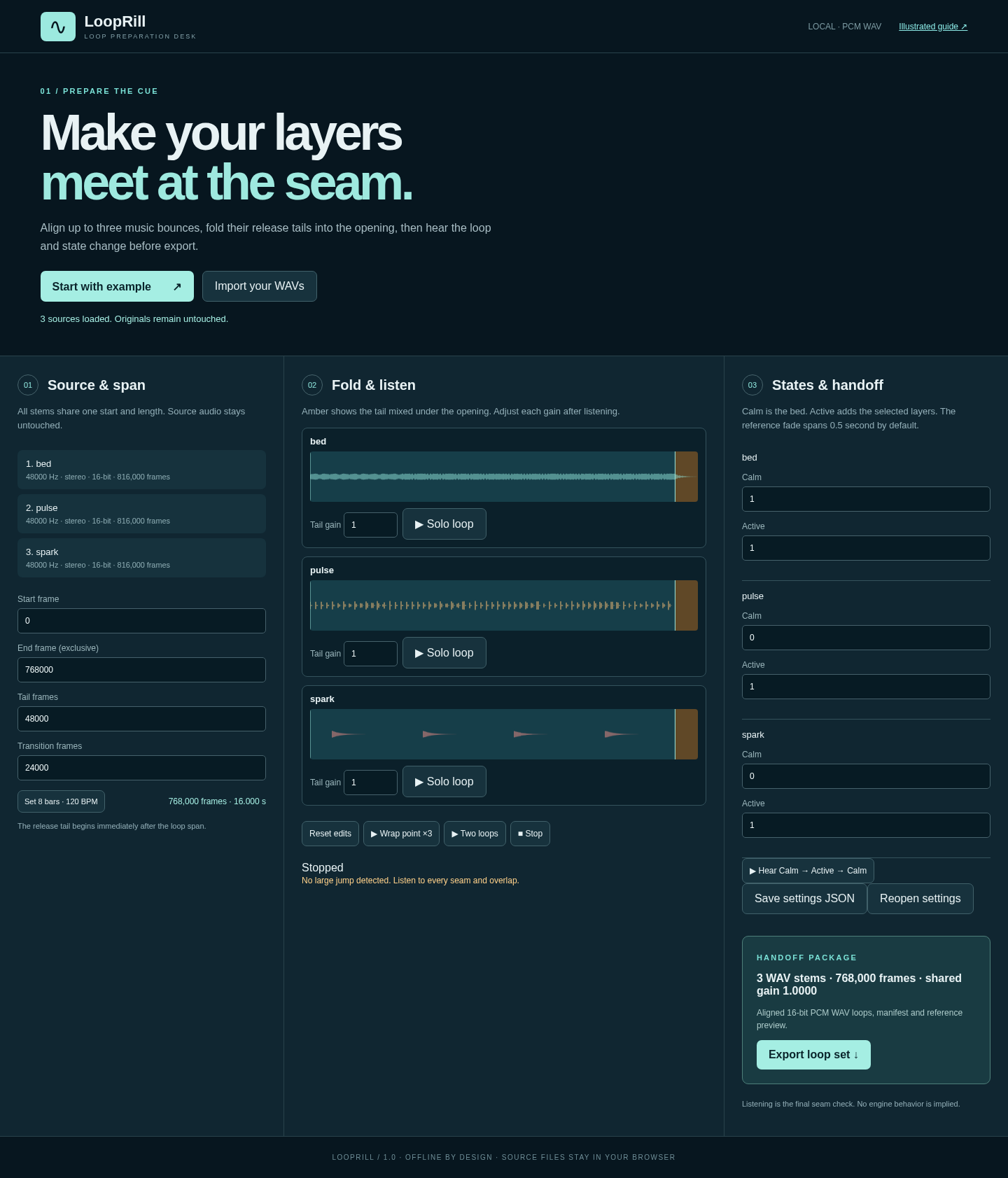Click the "LOCAL · PCM WAV" header label
This screenshot has width=1008, height=1178.
pos(844,27)
